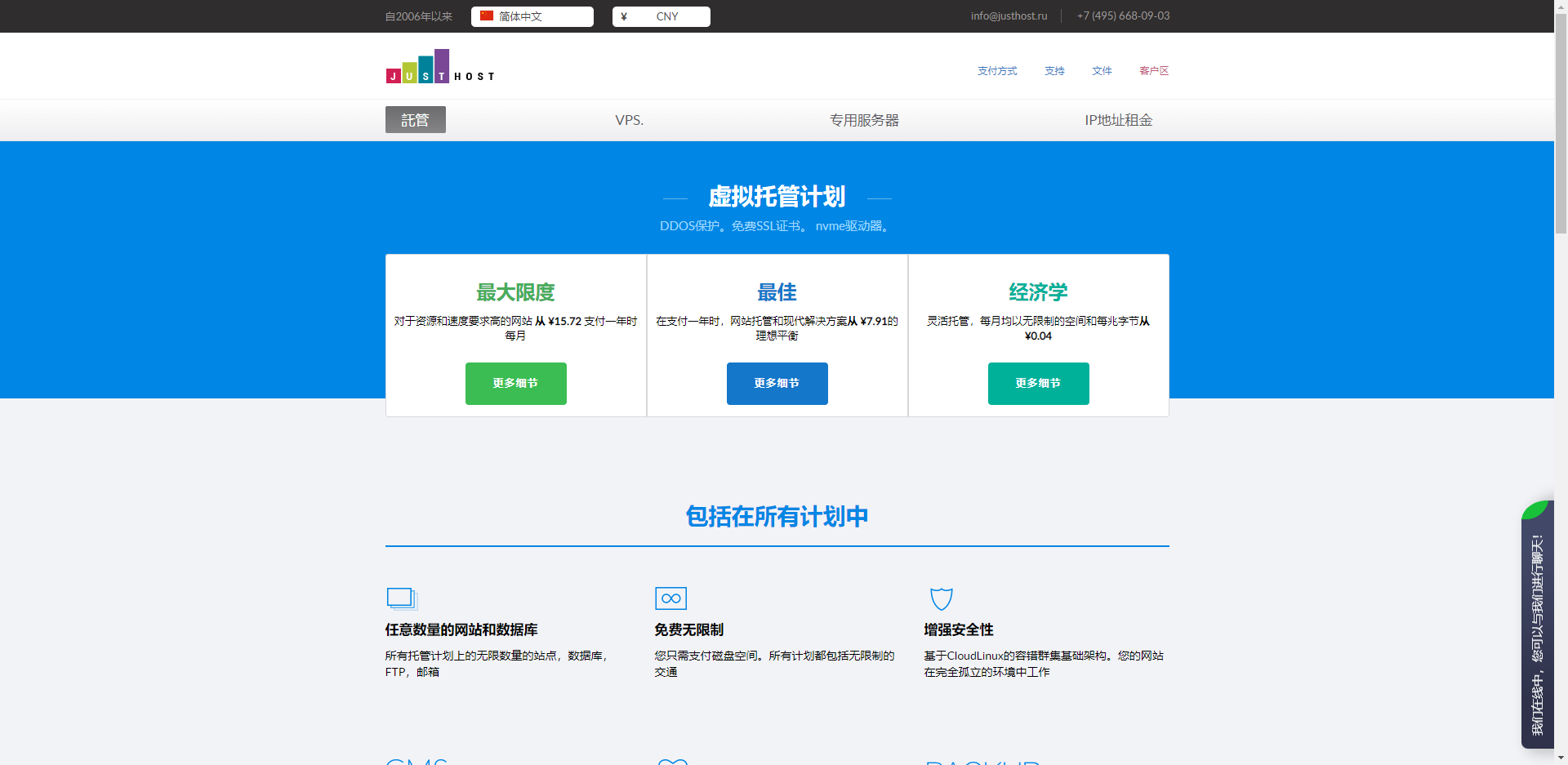Click the yen currency symbol

tap(624, 16)
